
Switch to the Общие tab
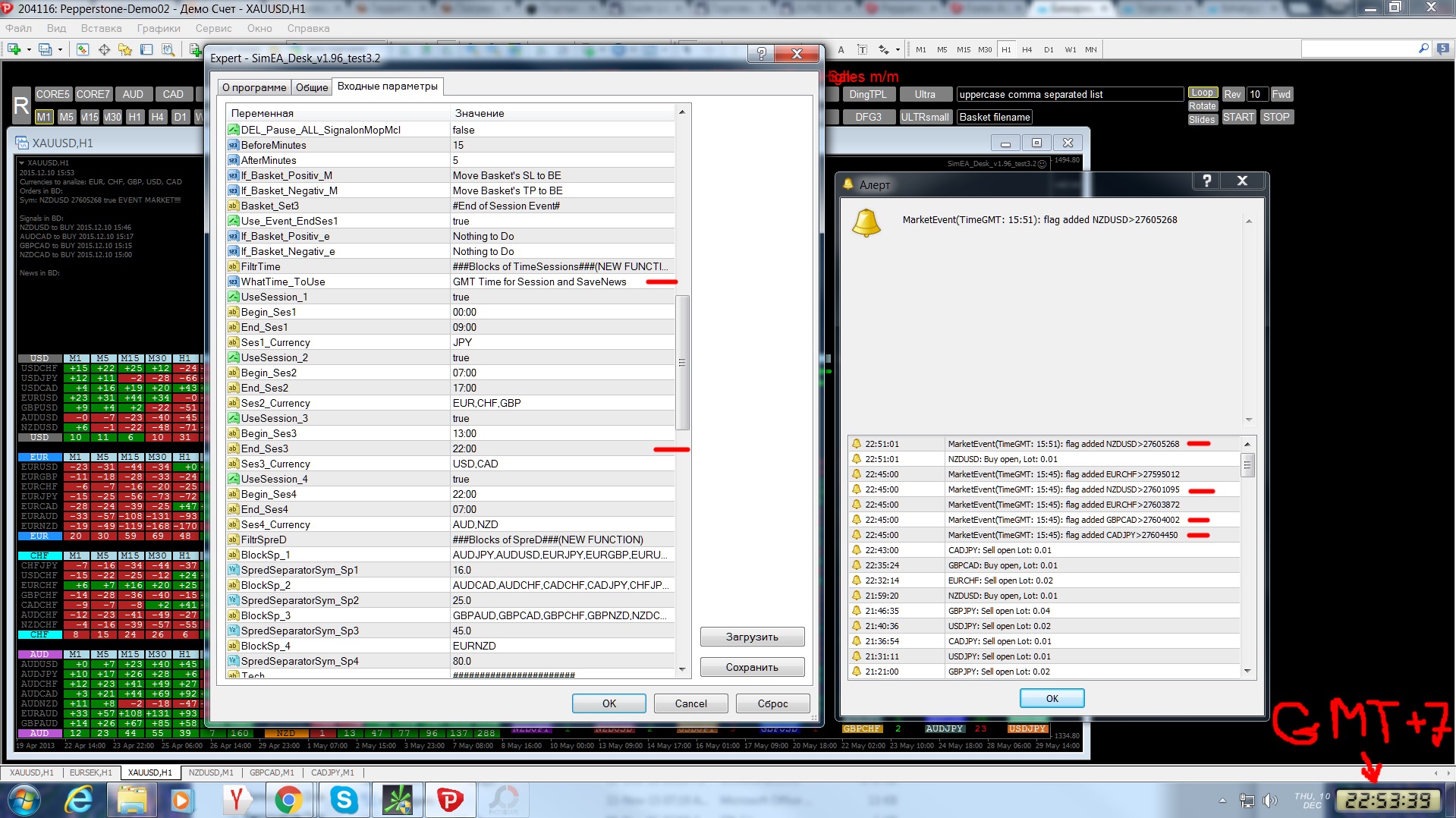(312, 87)
